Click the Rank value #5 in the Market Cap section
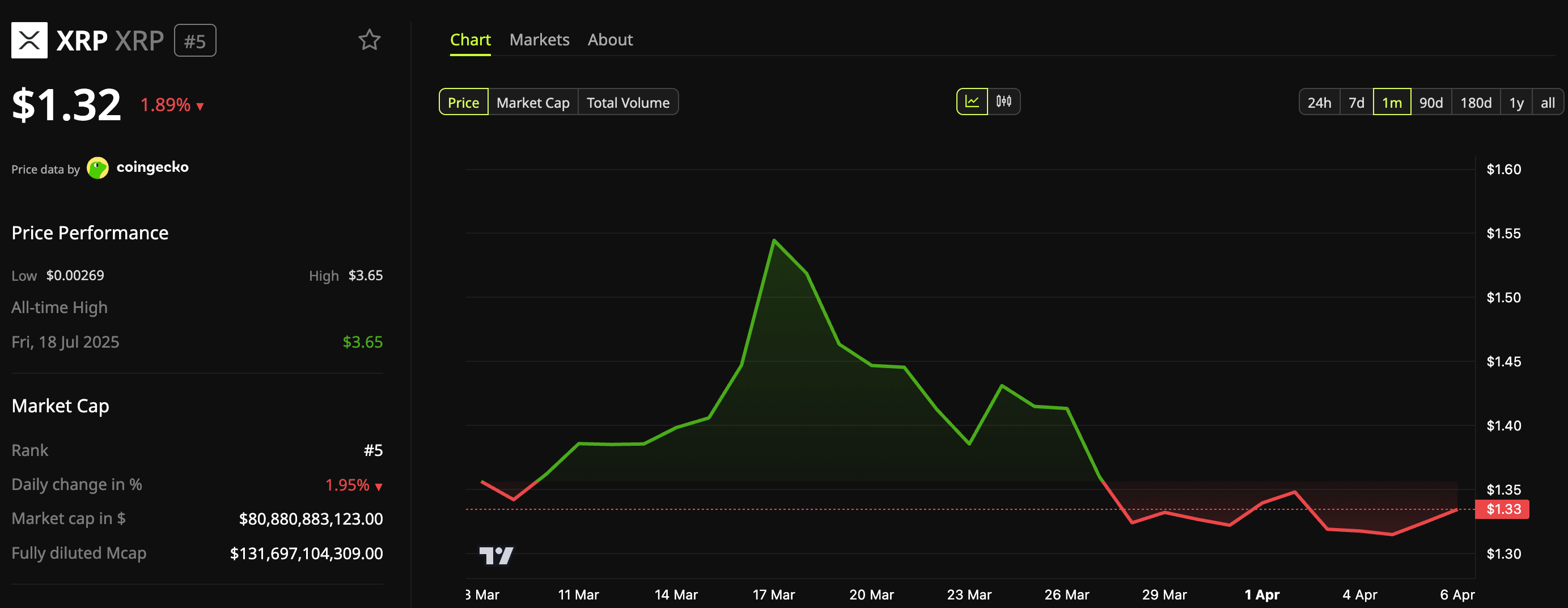The image size is (1568, 608). coord(373,450)
